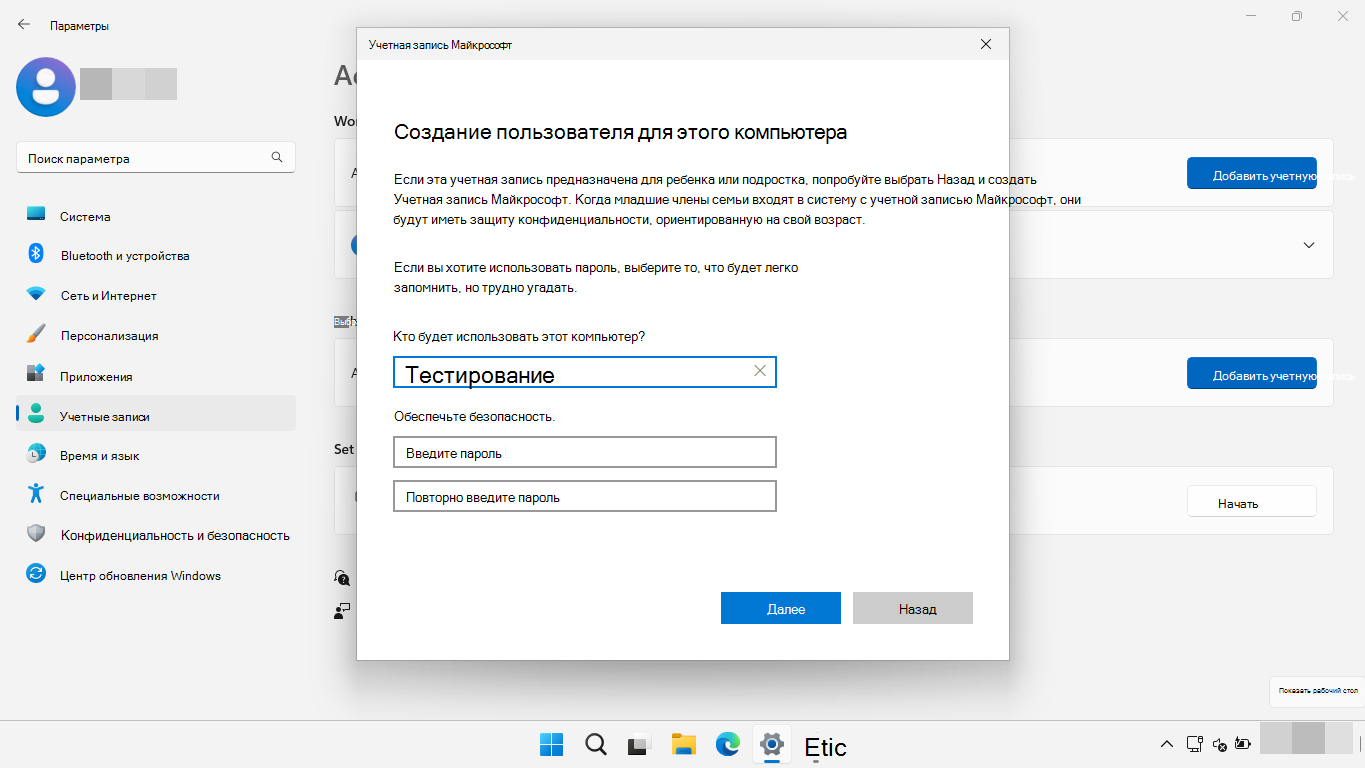Click the Повторно введите пароль field
Image resolution: width=1365 pixels, height=768 pixels.
pyautogui.click(x=585, y=496)
